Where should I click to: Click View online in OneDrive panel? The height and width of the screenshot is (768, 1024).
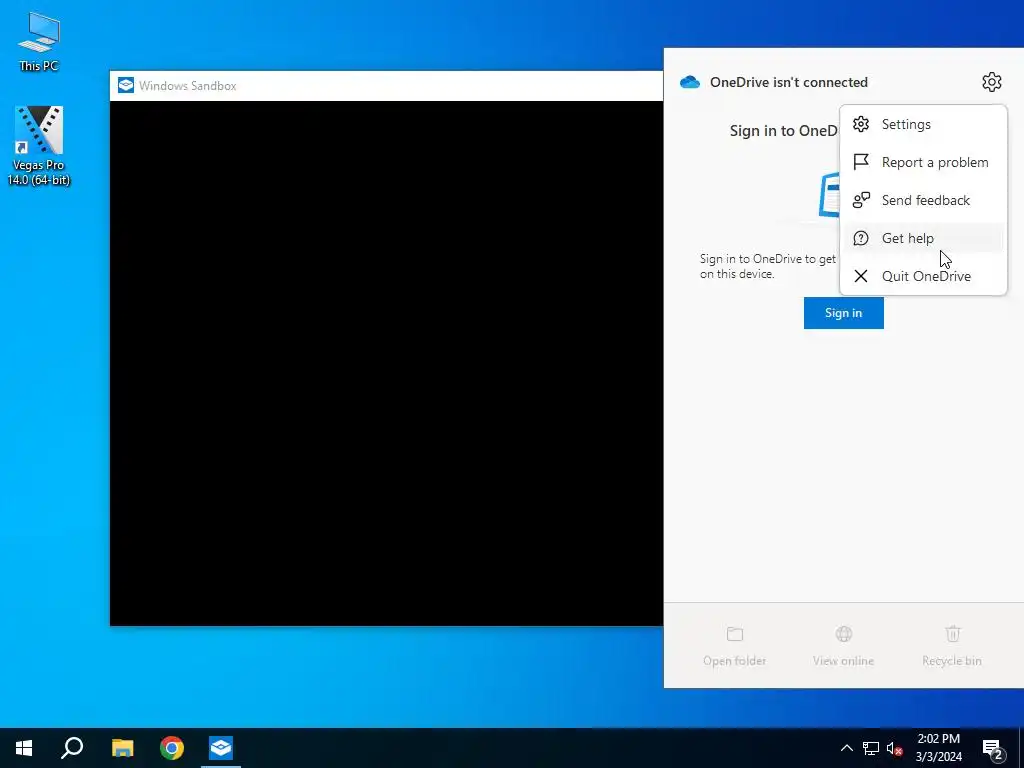(x=843, y=646)
